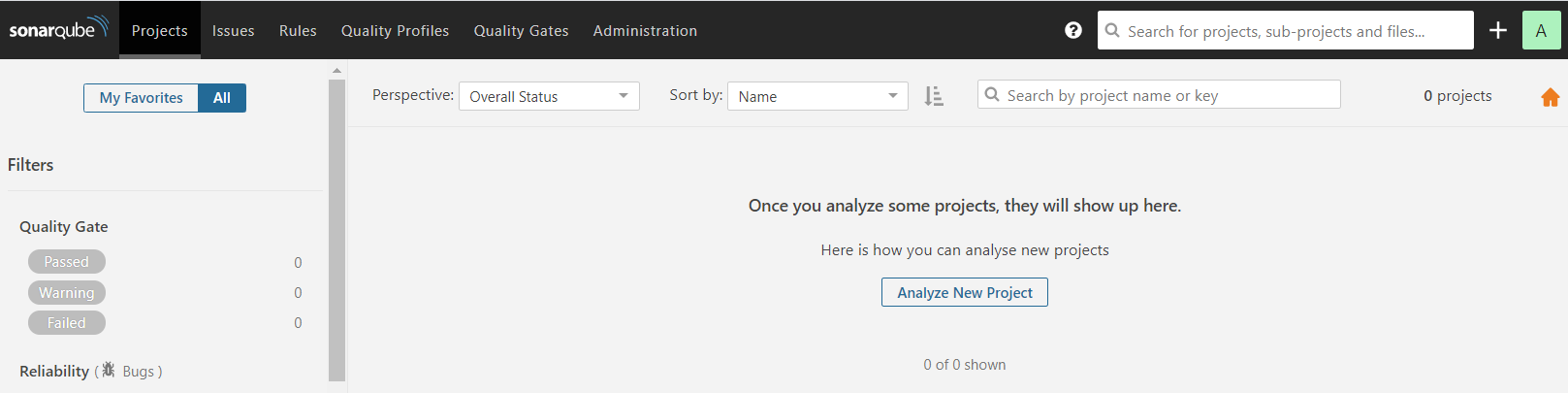Screen dimensions: 1568x393
Task: Filter by Failed quality gate
Action: click(66, 322)
